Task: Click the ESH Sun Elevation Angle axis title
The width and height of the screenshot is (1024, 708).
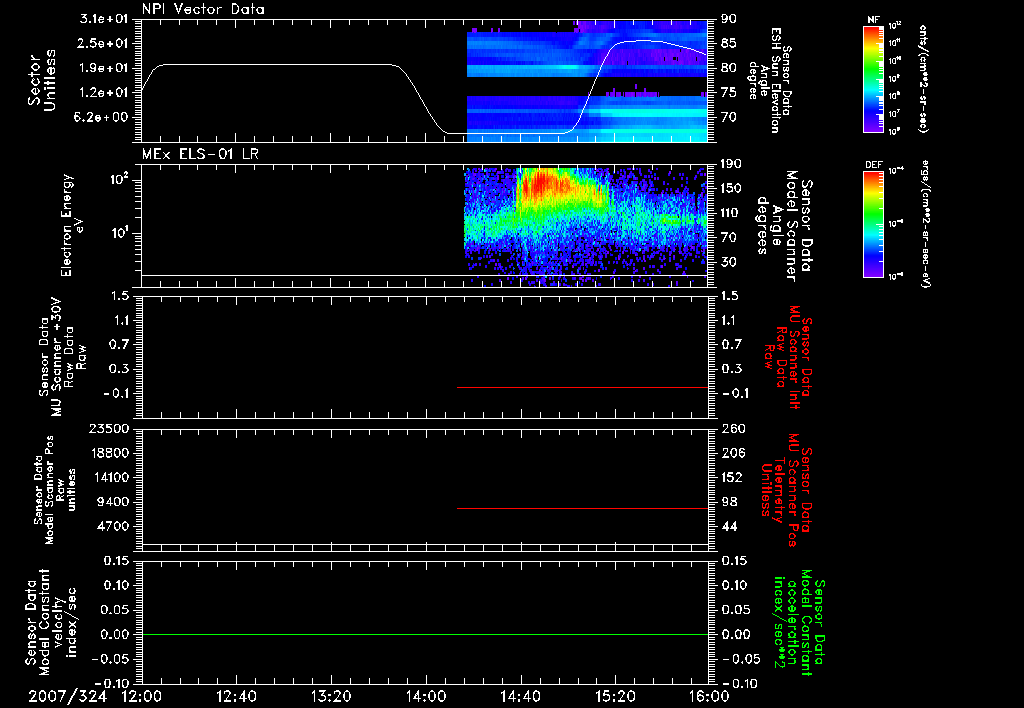Action: (x=769, y=80)
